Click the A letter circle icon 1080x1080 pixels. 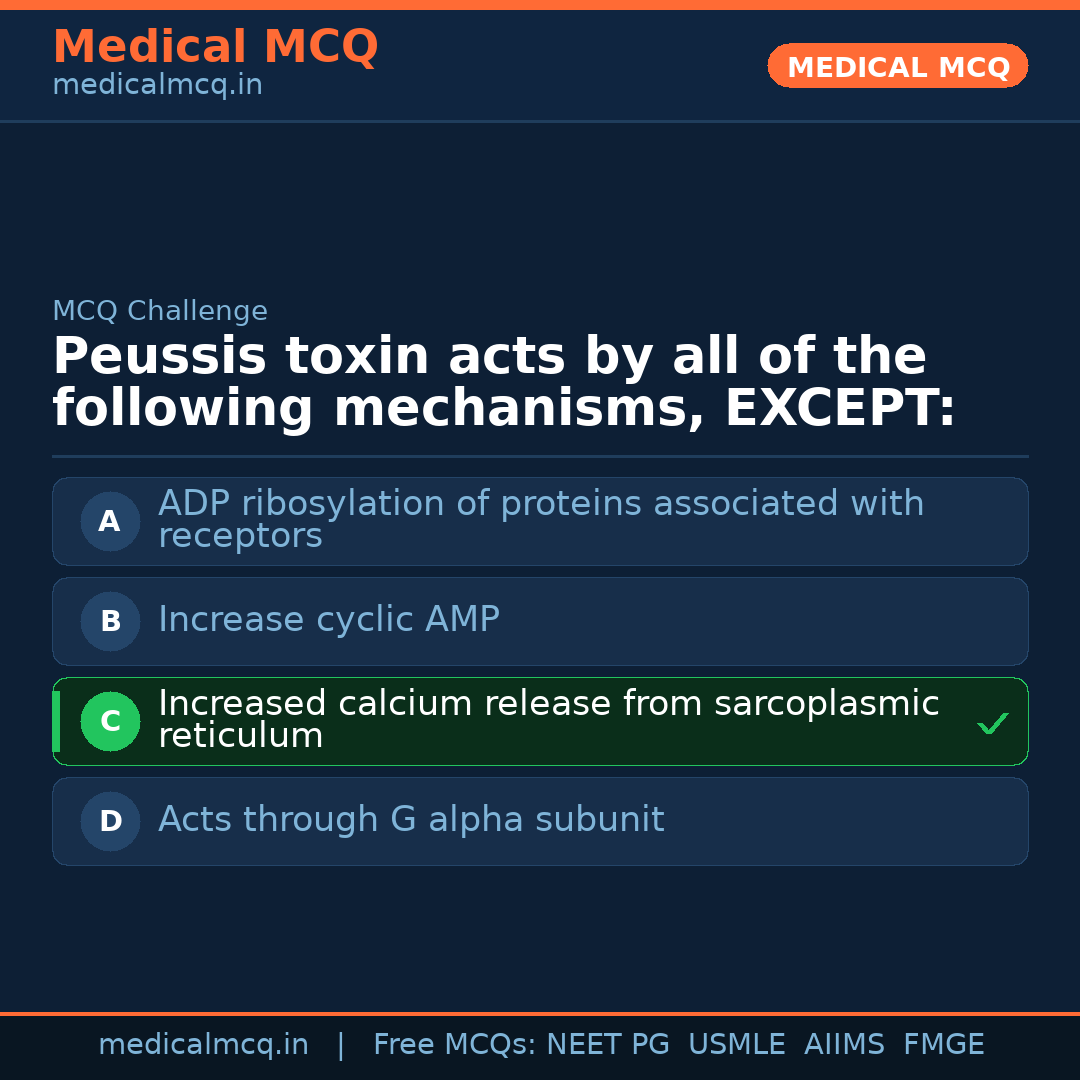pyautogui.click(x=110, y=521)
